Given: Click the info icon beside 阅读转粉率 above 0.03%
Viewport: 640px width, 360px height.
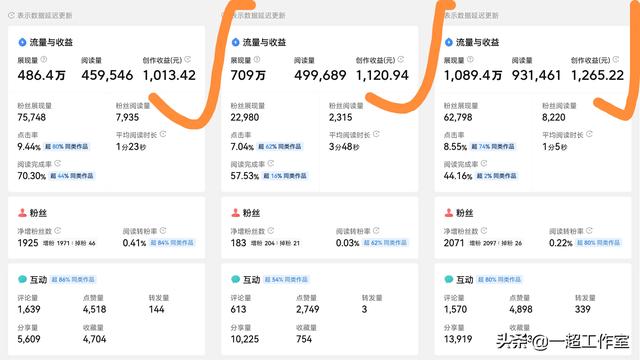Looking at the screenshot, I should pos(376,231).
